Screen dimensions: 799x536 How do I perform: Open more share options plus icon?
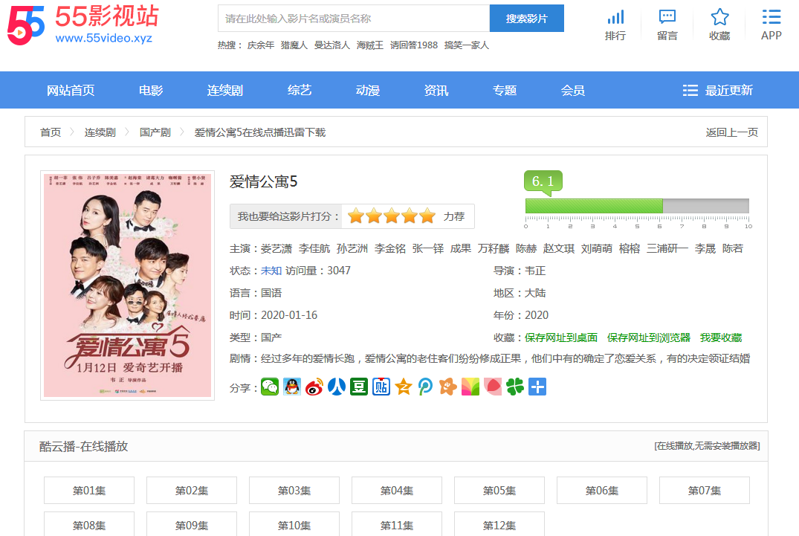538,387
